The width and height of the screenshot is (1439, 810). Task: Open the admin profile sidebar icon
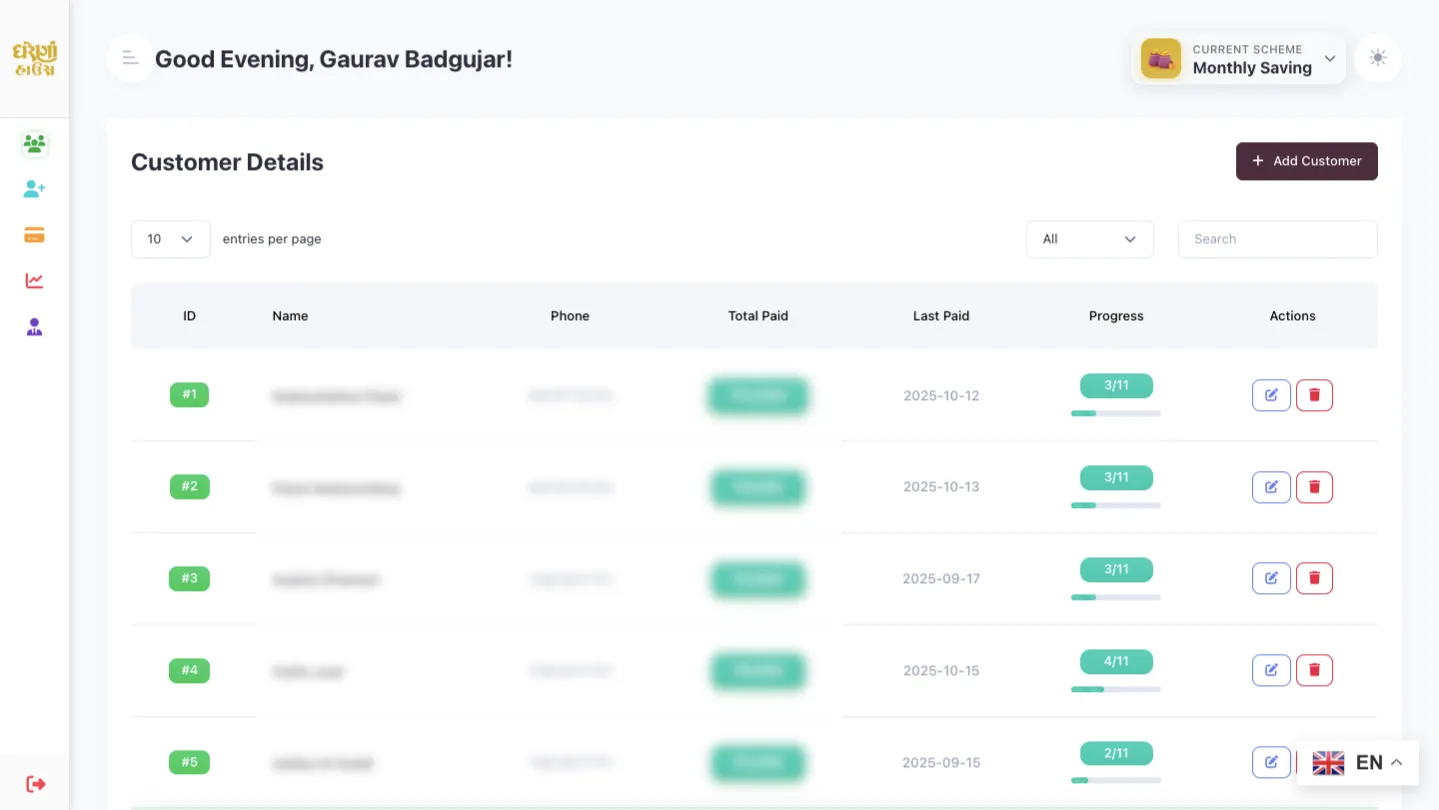(34, 327)
